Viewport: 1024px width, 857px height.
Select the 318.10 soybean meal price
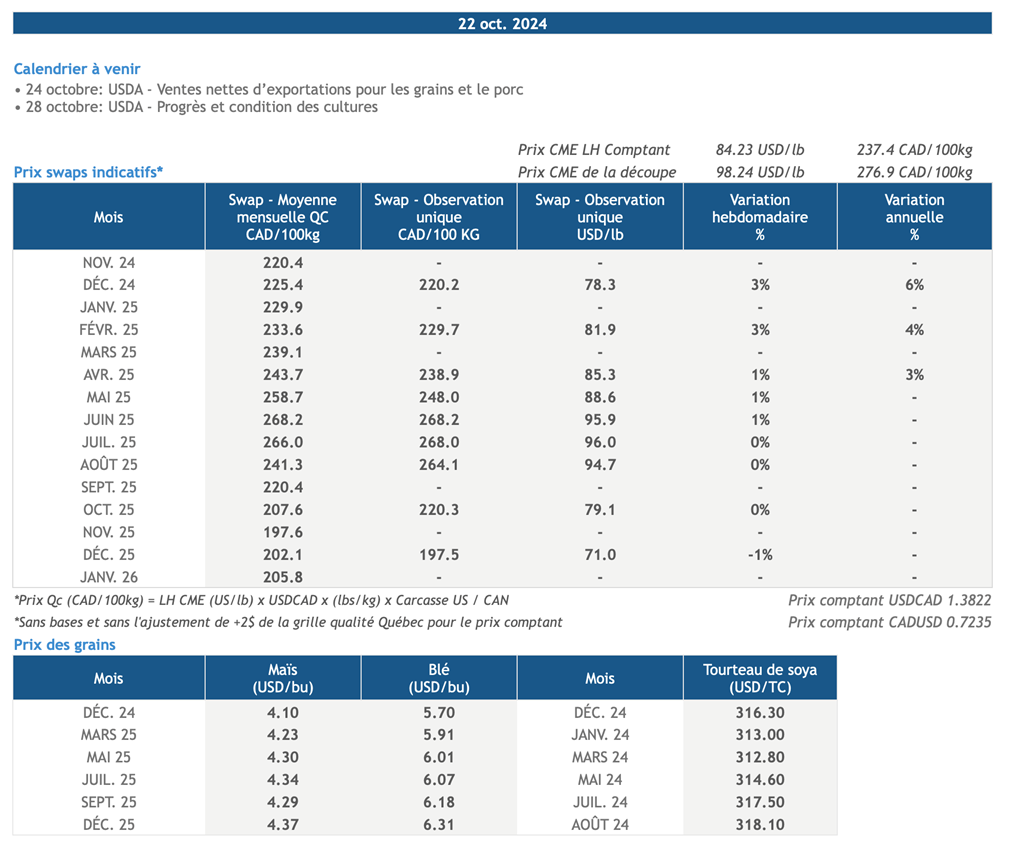(759, 825)
